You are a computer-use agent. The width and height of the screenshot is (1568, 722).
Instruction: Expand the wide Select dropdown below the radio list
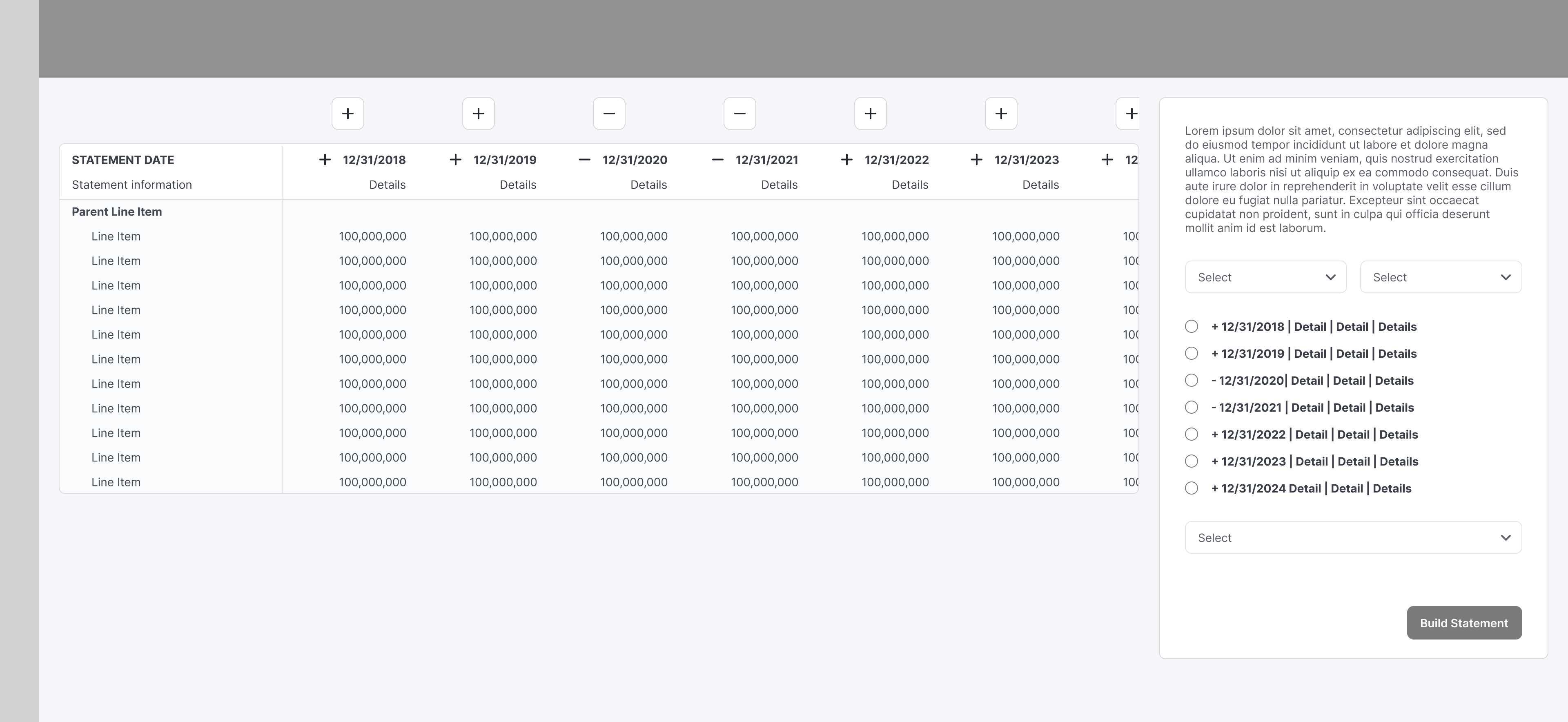(x=1352, y=537)
